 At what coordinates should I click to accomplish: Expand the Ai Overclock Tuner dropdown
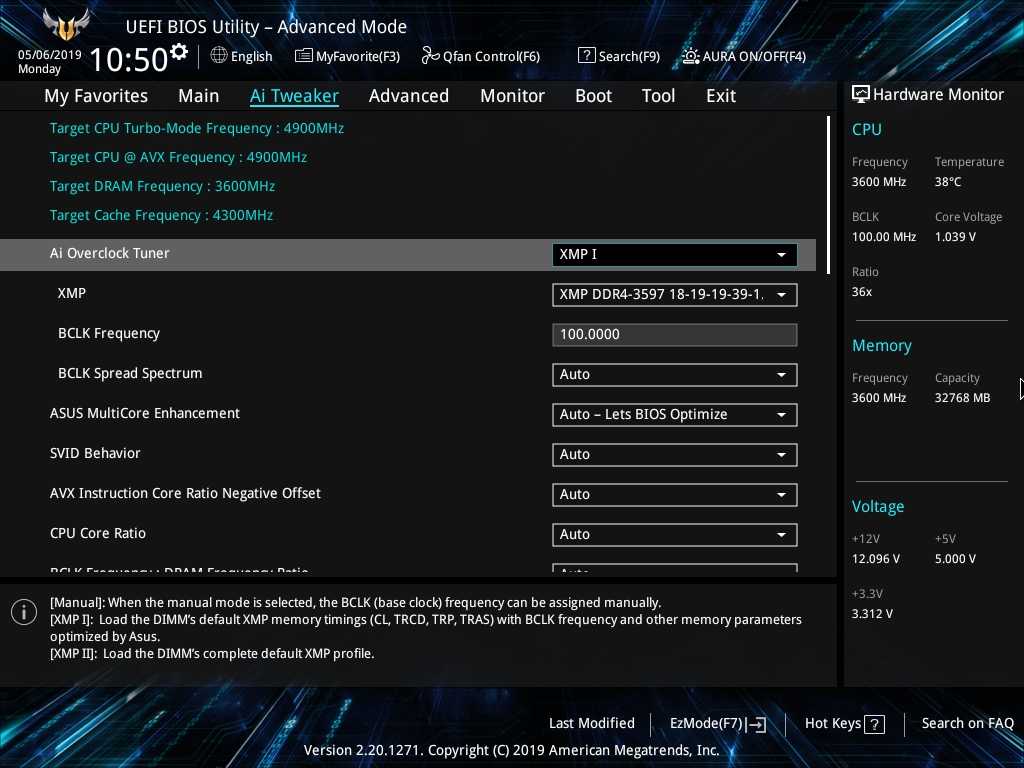tap(781, 255)
